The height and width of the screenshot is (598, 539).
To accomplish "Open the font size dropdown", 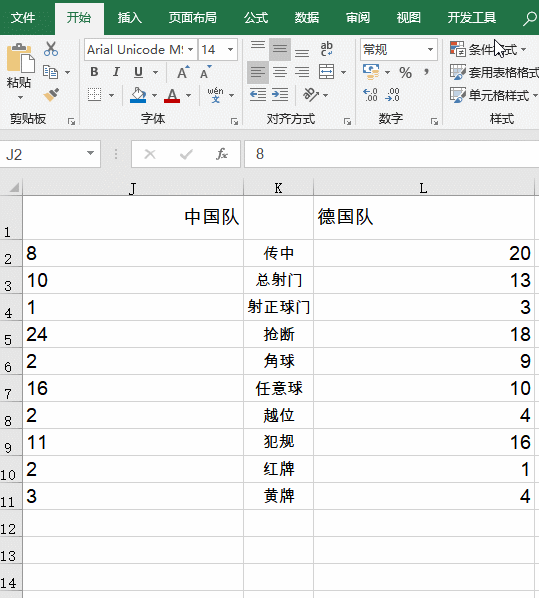I will click(230, 50).
